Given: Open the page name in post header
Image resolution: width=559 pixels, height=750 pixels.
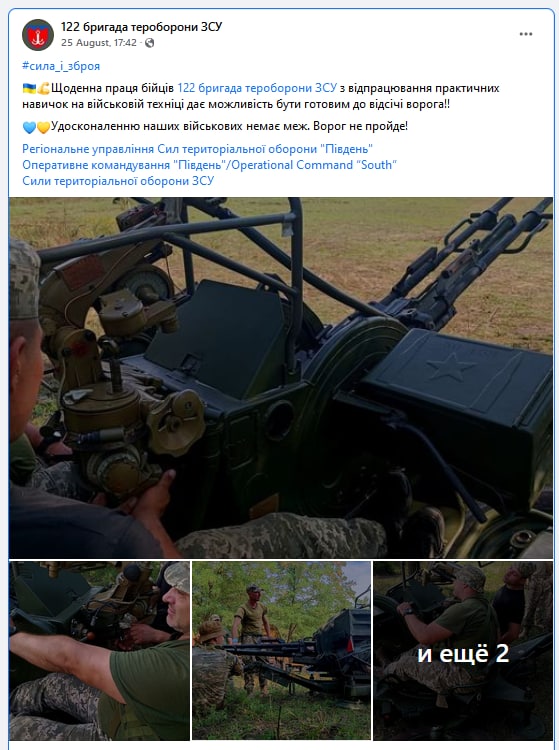Looking at the screenshot, I should [x=141, y=27].
